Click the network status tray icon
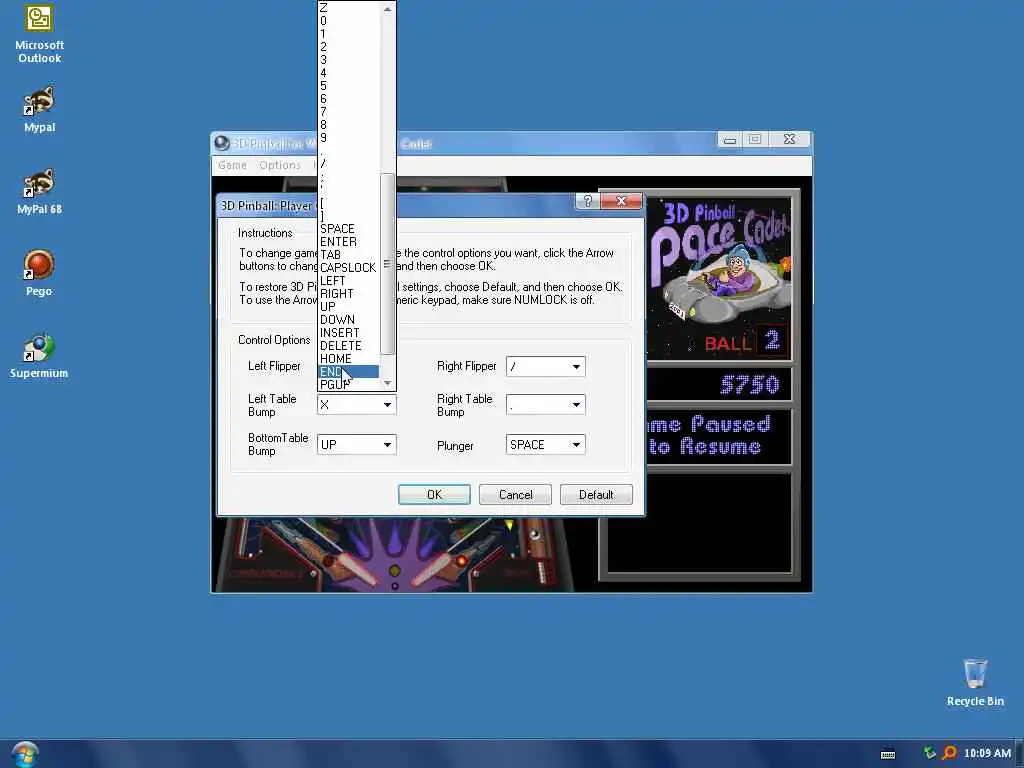The width and height of the screenshot is (1024, 768). (929, 753)
